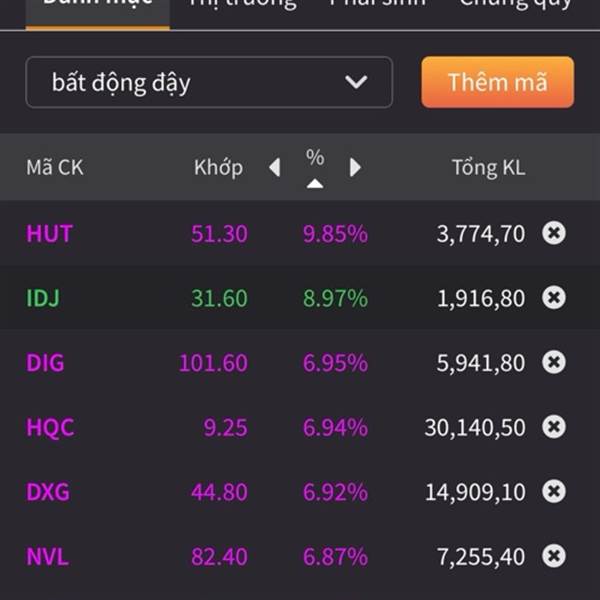This screenshot has width=600, height=600.
Task: Switch to the Thị trường tab
Action: pos(243,4)
